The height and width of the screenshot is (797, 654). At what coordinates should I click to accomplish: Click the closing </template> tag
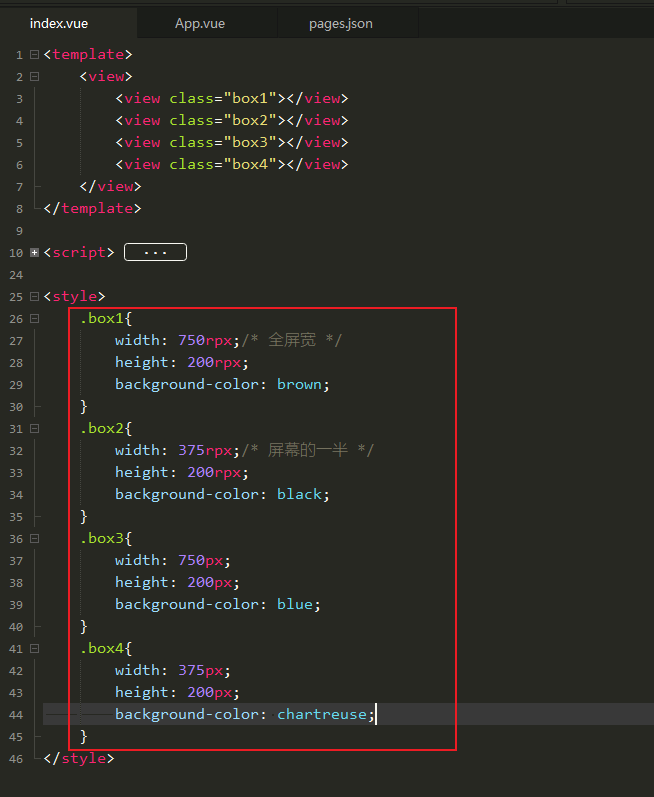point(92,208)
